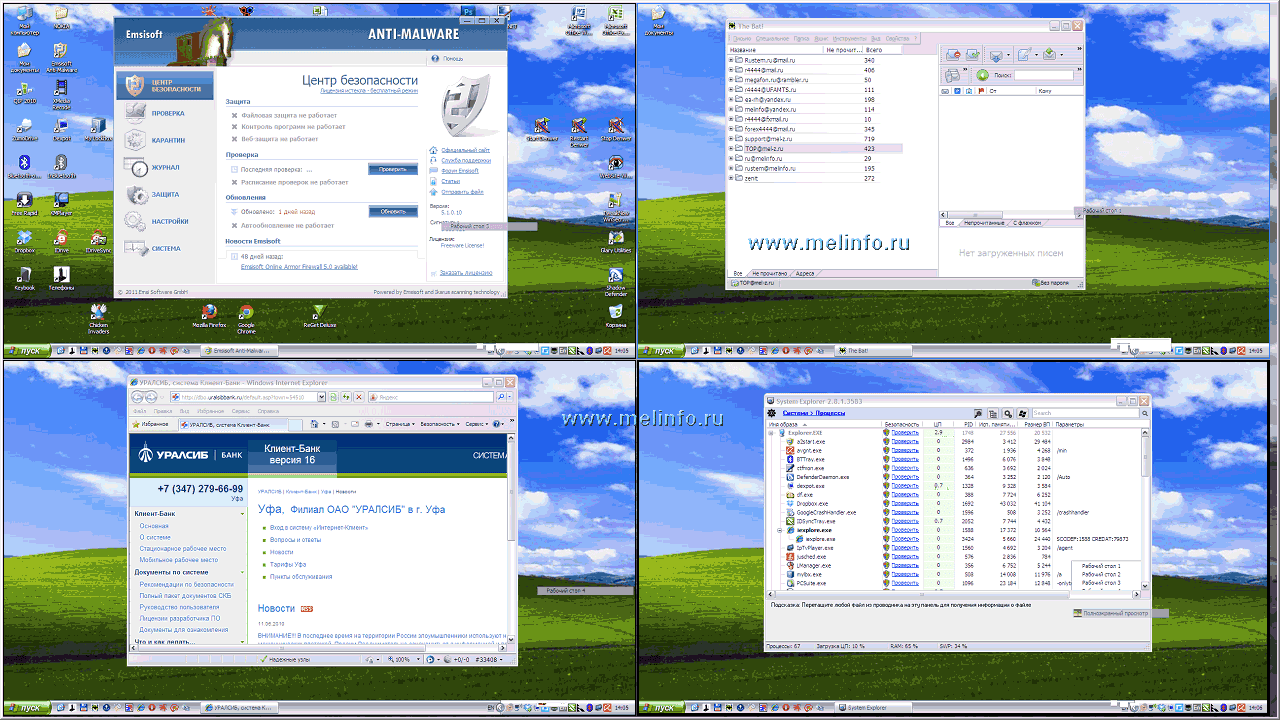Open Тарифы Уфа link on Уралсиб page
Image resolution: width=1280 pixels, height=720 pixels.
coord(289,564)
